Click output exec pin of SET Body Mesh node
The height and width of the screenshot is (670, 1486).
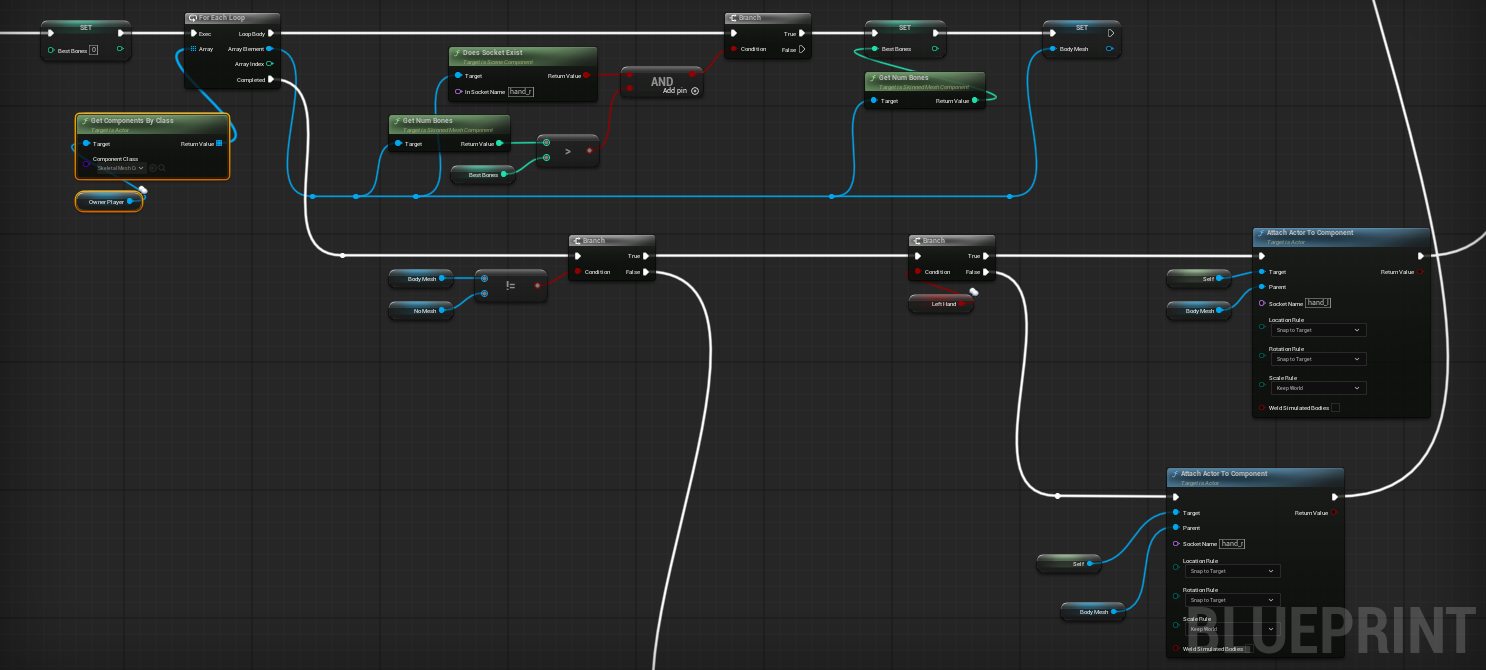pos(1110,33)
